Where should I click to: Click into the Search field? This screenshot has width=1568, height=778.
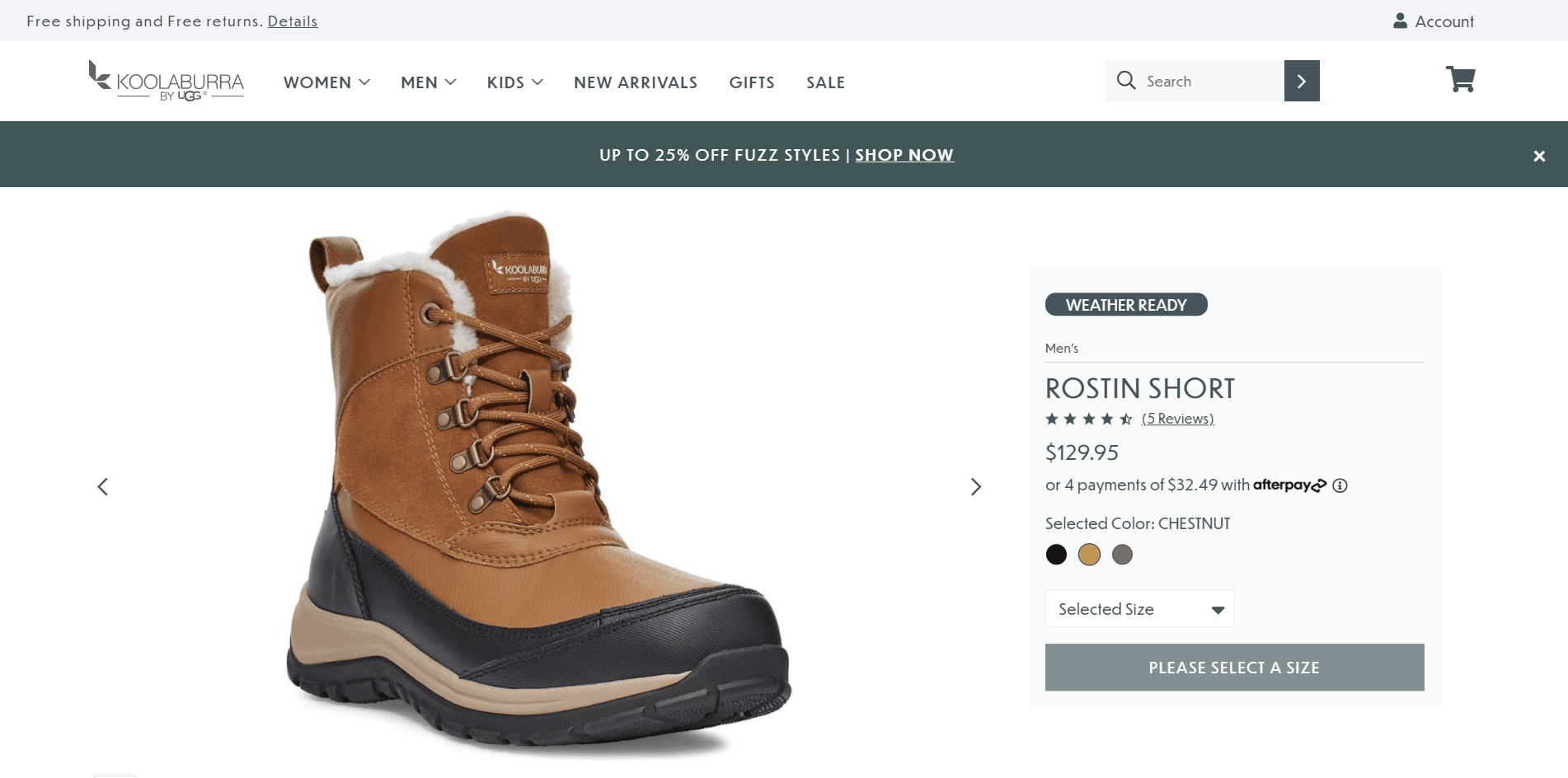1208,81
